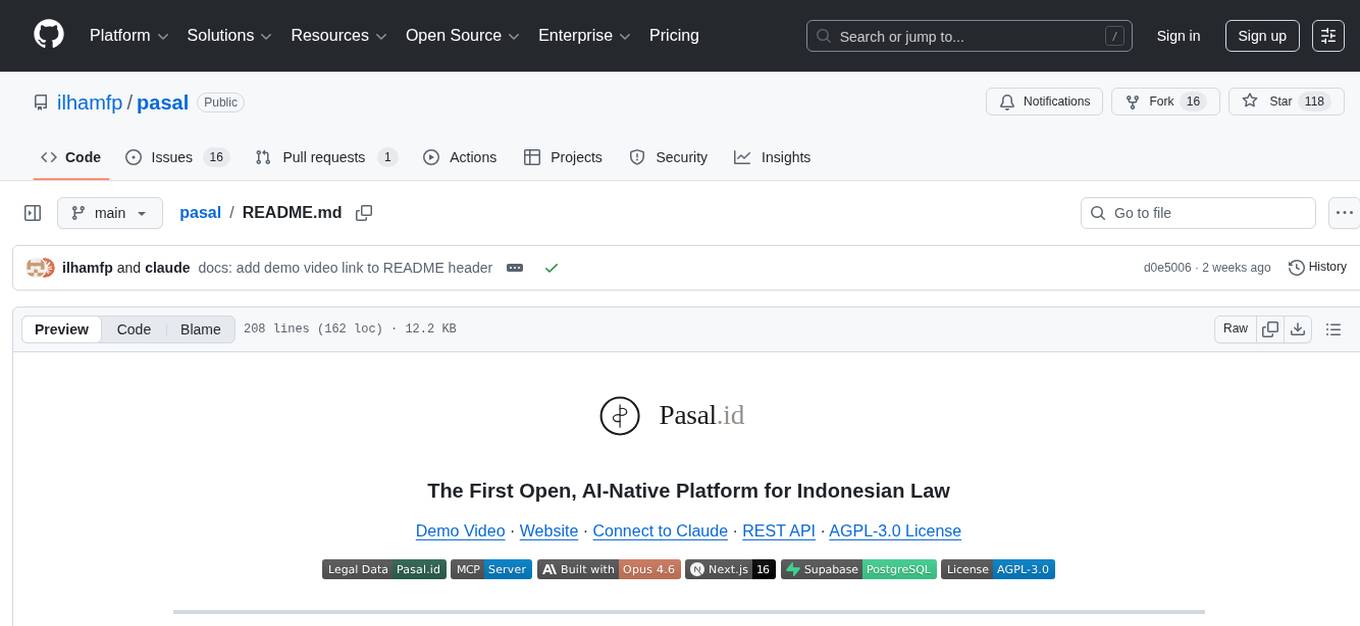The image size is (1360, 626).
Task: Open the main branch selector
Action: coord(109,212)
